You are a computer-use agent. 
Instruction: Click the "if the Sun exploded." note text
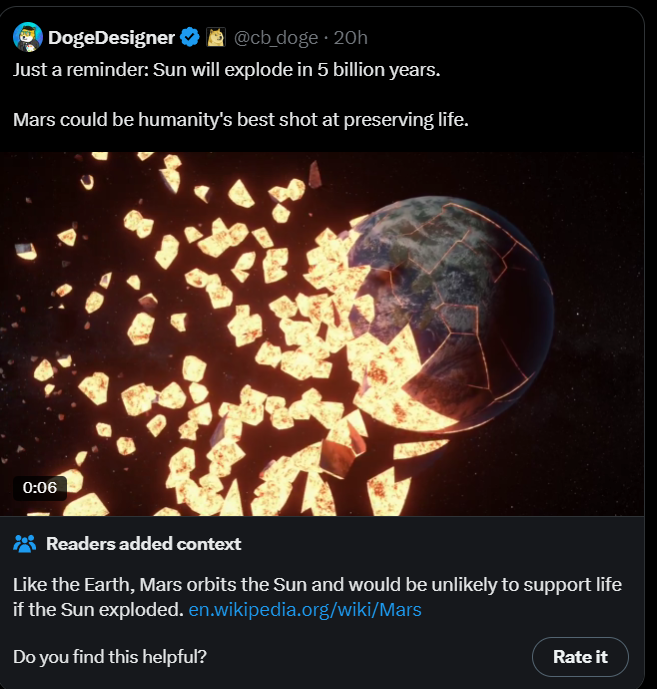click(98, 609)
